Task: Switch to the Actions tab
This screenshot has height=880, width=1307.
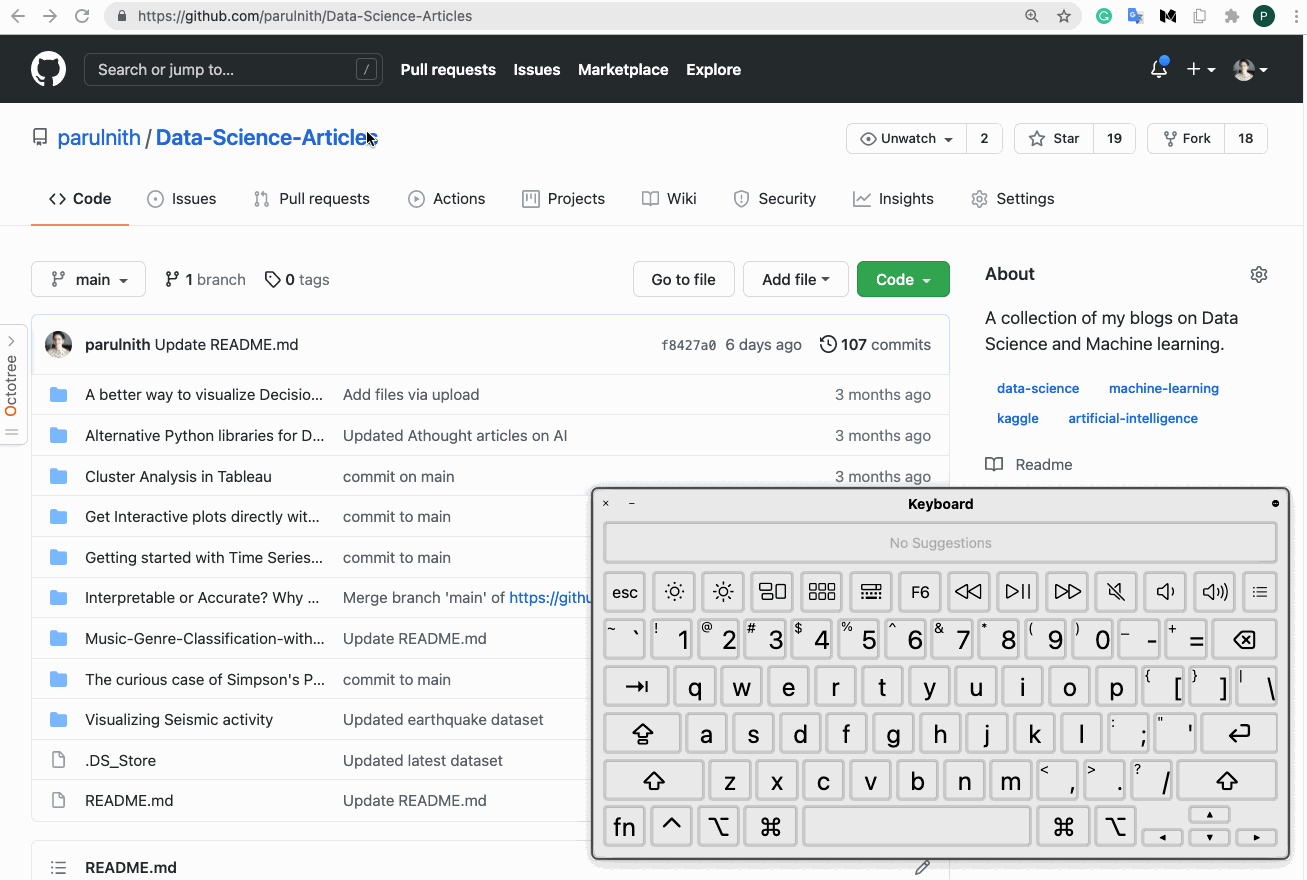Action: click(447, 199)
